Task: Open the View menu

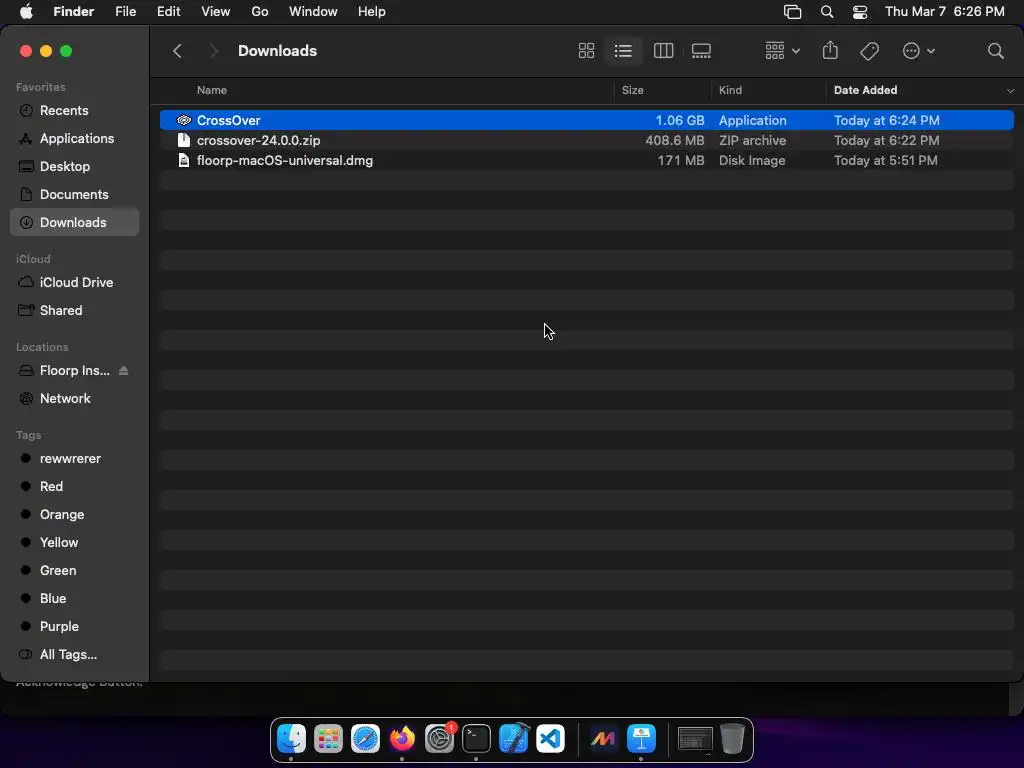Action: pyautogui.click(x=216, y=12)
